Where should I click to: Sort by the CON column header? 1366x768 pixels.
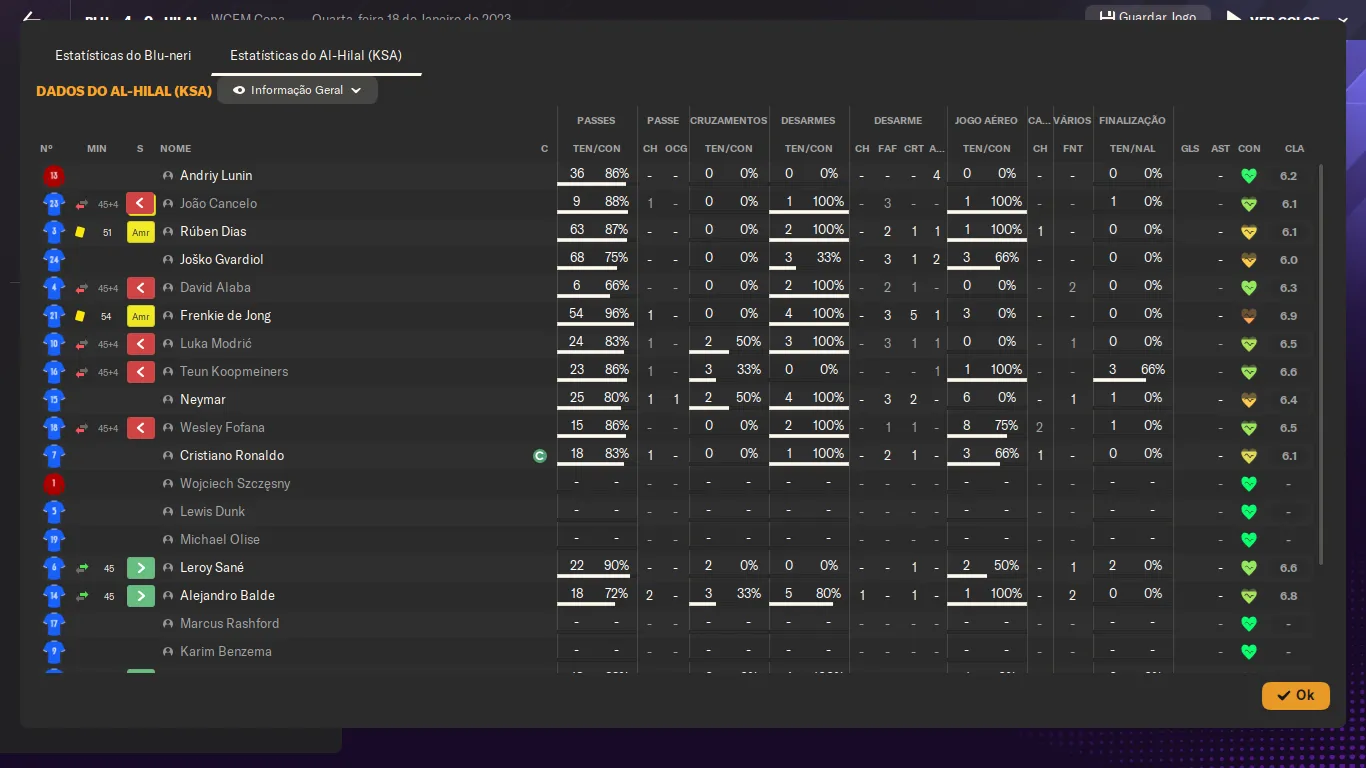(x=1249, y=149)
